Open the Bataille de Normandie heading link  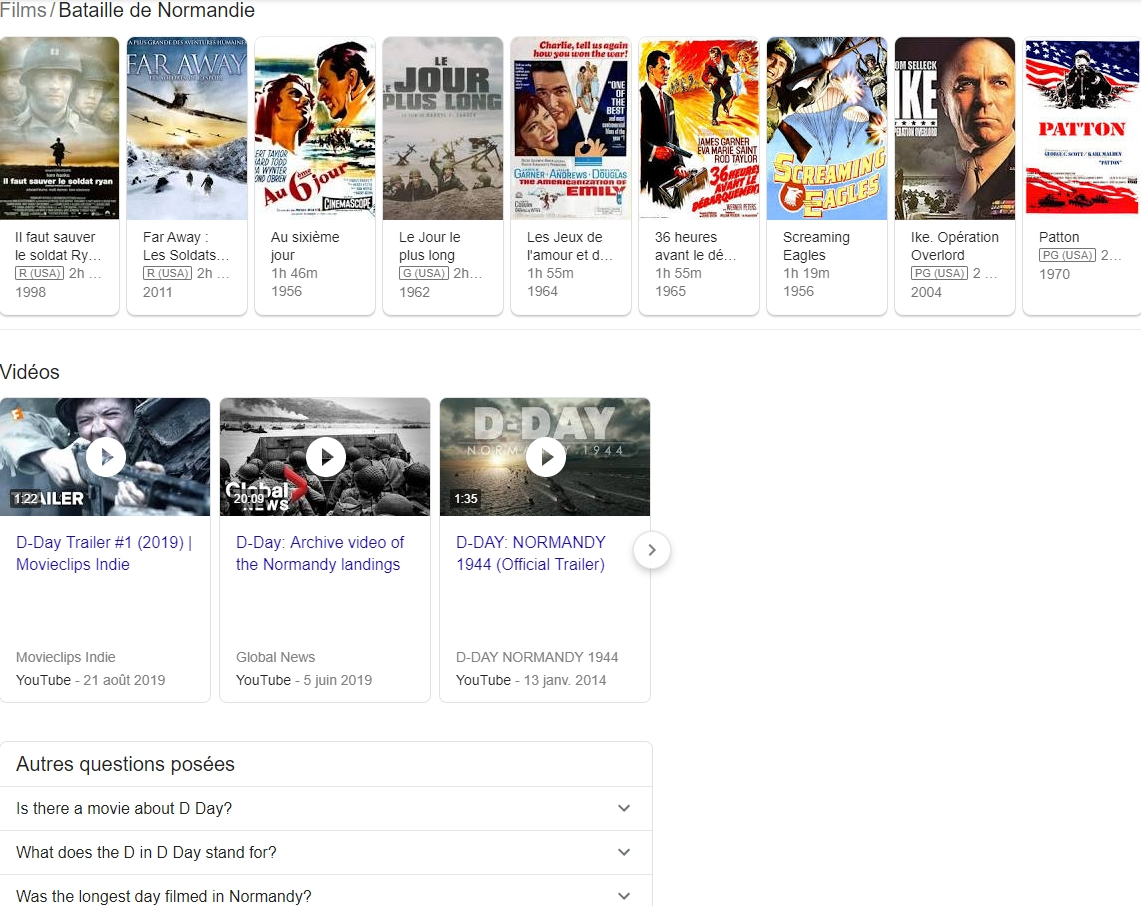pos(156,10)
